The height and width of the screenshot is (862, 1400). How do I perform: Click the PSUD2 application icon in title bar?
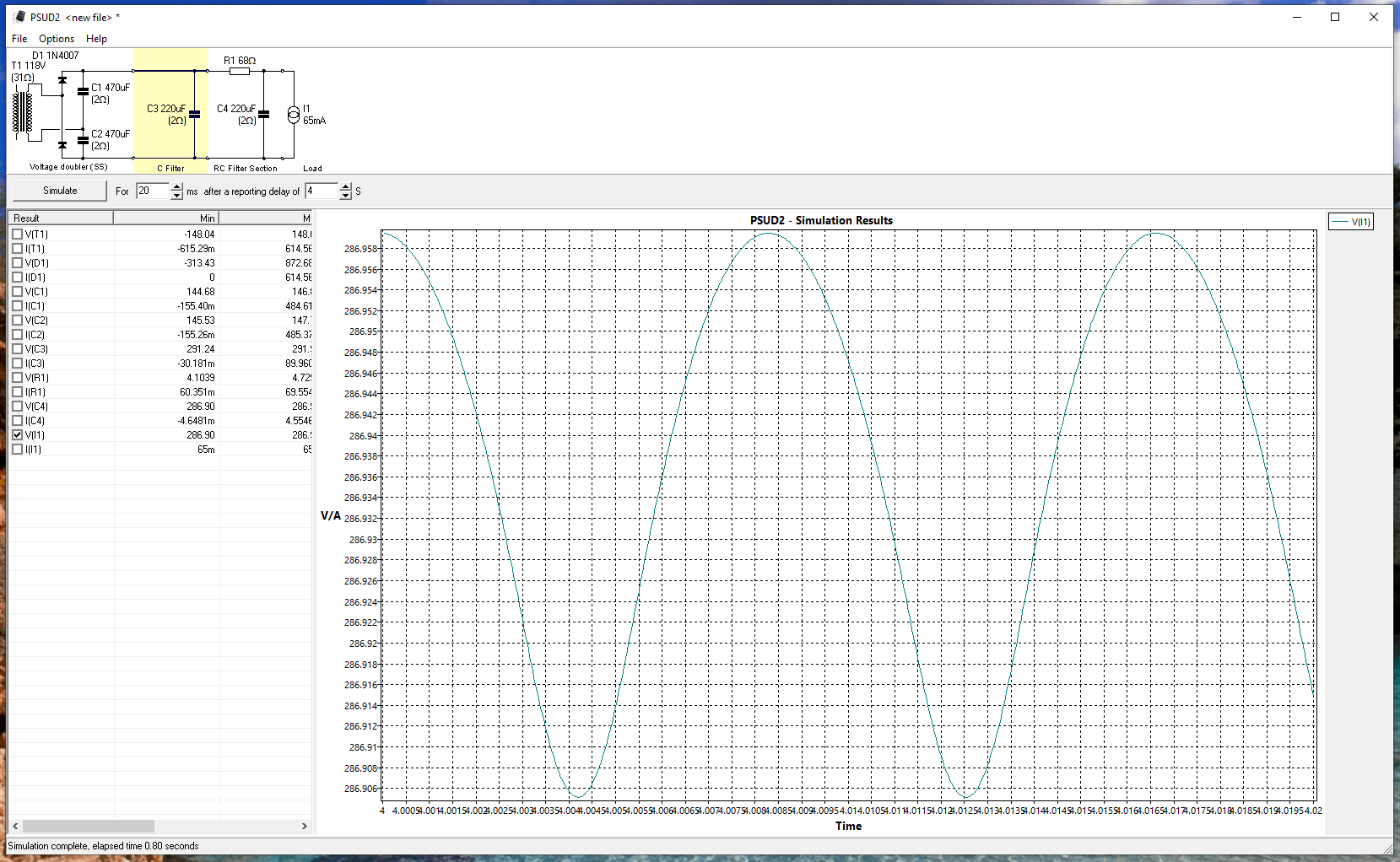[20, 17]
